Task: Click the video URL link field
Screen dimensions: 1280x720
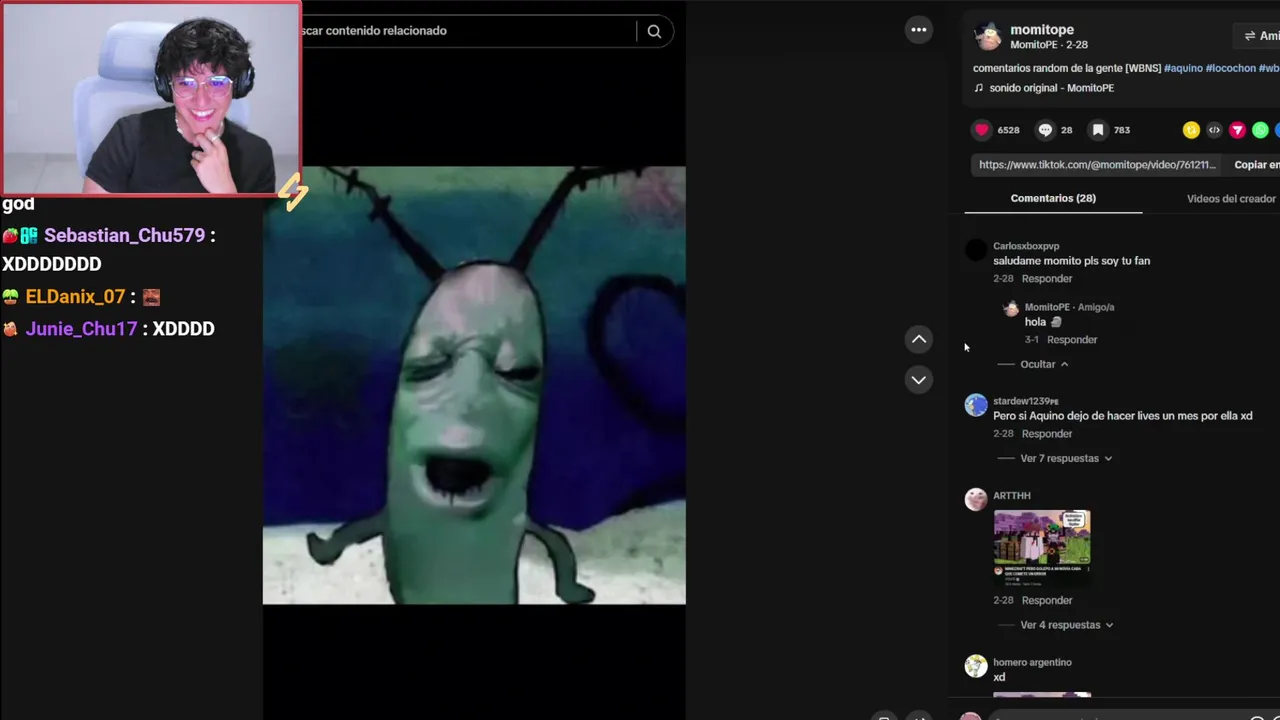Action: (x=1097, y=165)
